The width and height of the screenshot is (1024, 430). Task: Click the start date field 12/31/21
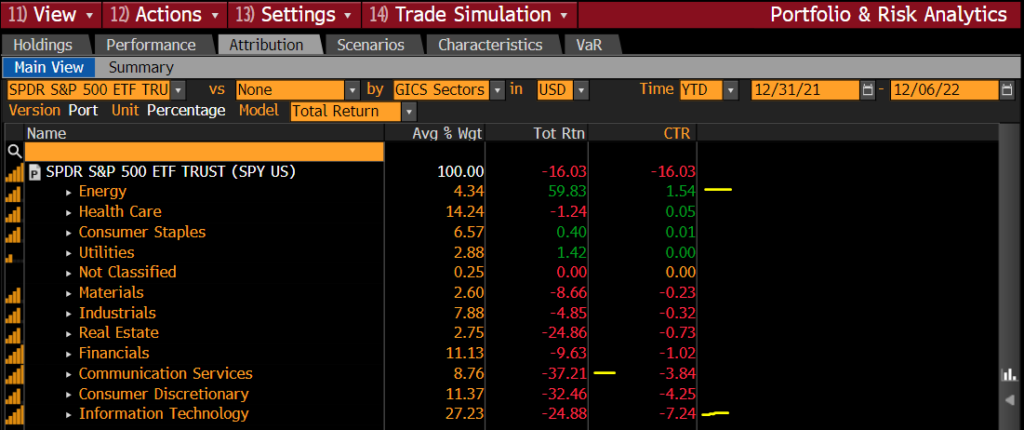[805, 90]
